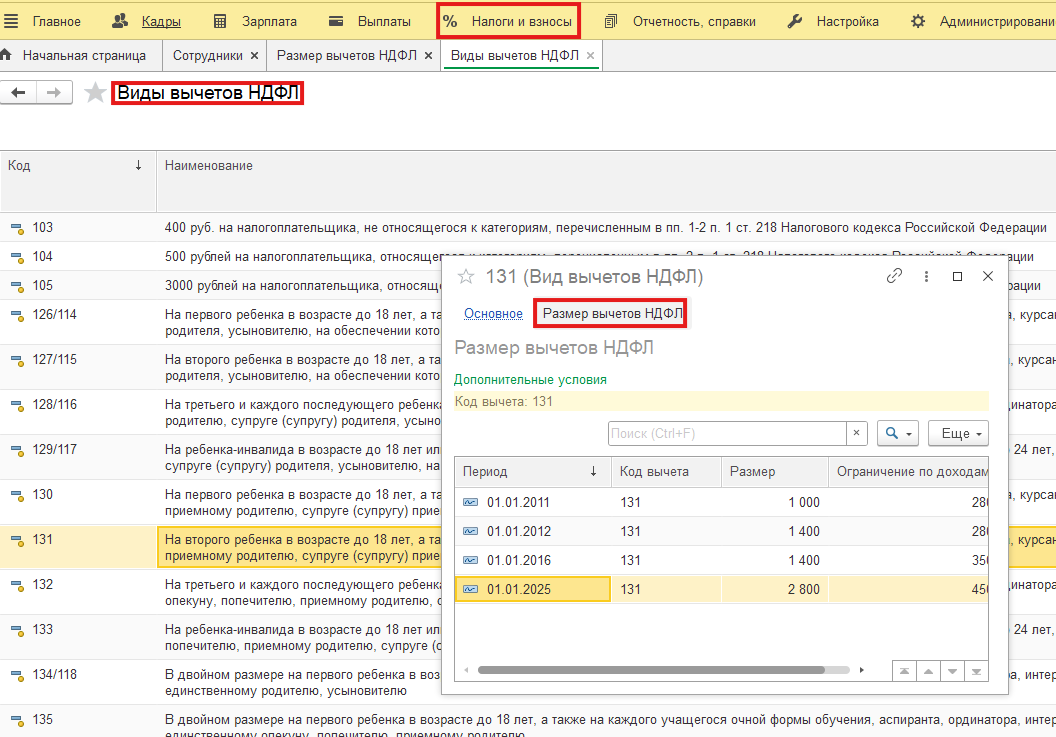Screen dimensions: 1056x737
Task: Open the Основное link in dialog
Action: (x=493, y=313)
